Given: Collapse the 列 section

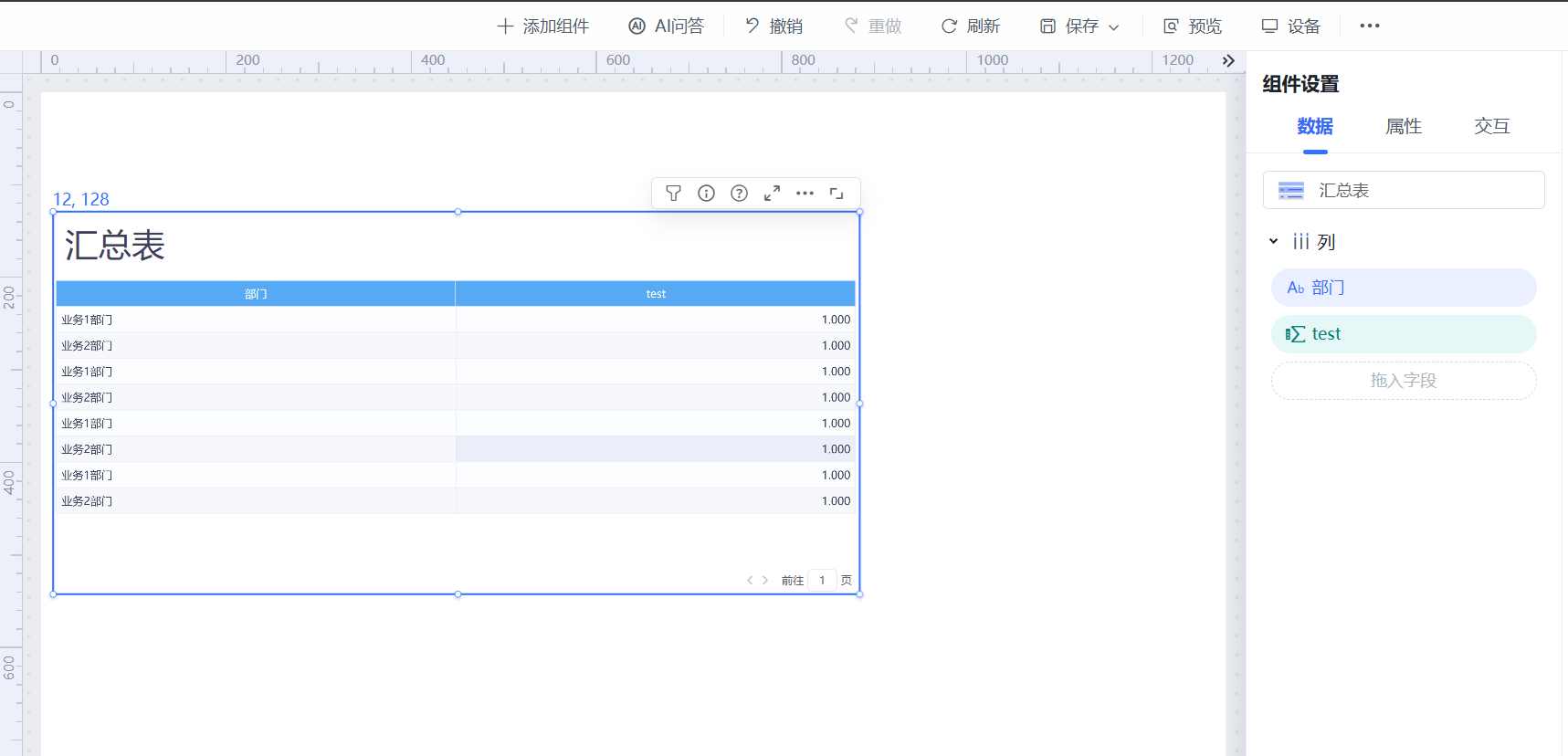Looking at the screenshot, I should click(x=1273, y=242).
